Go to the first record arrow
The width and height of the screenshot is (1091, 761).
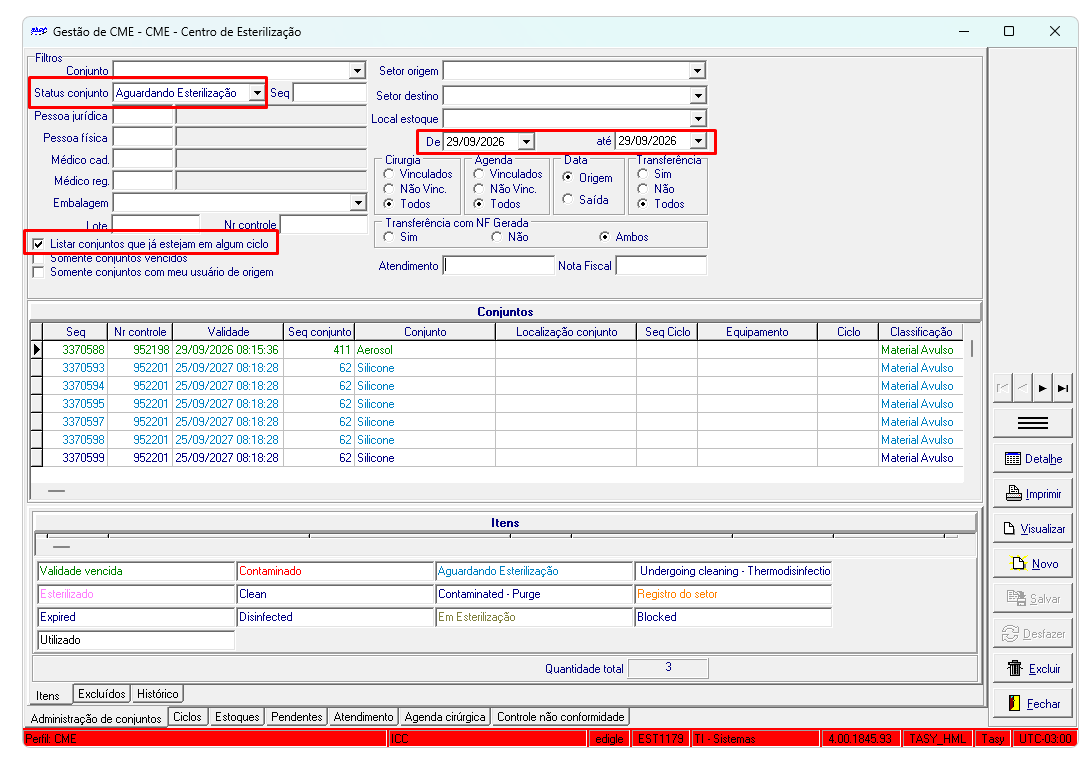pos(1003,389)
